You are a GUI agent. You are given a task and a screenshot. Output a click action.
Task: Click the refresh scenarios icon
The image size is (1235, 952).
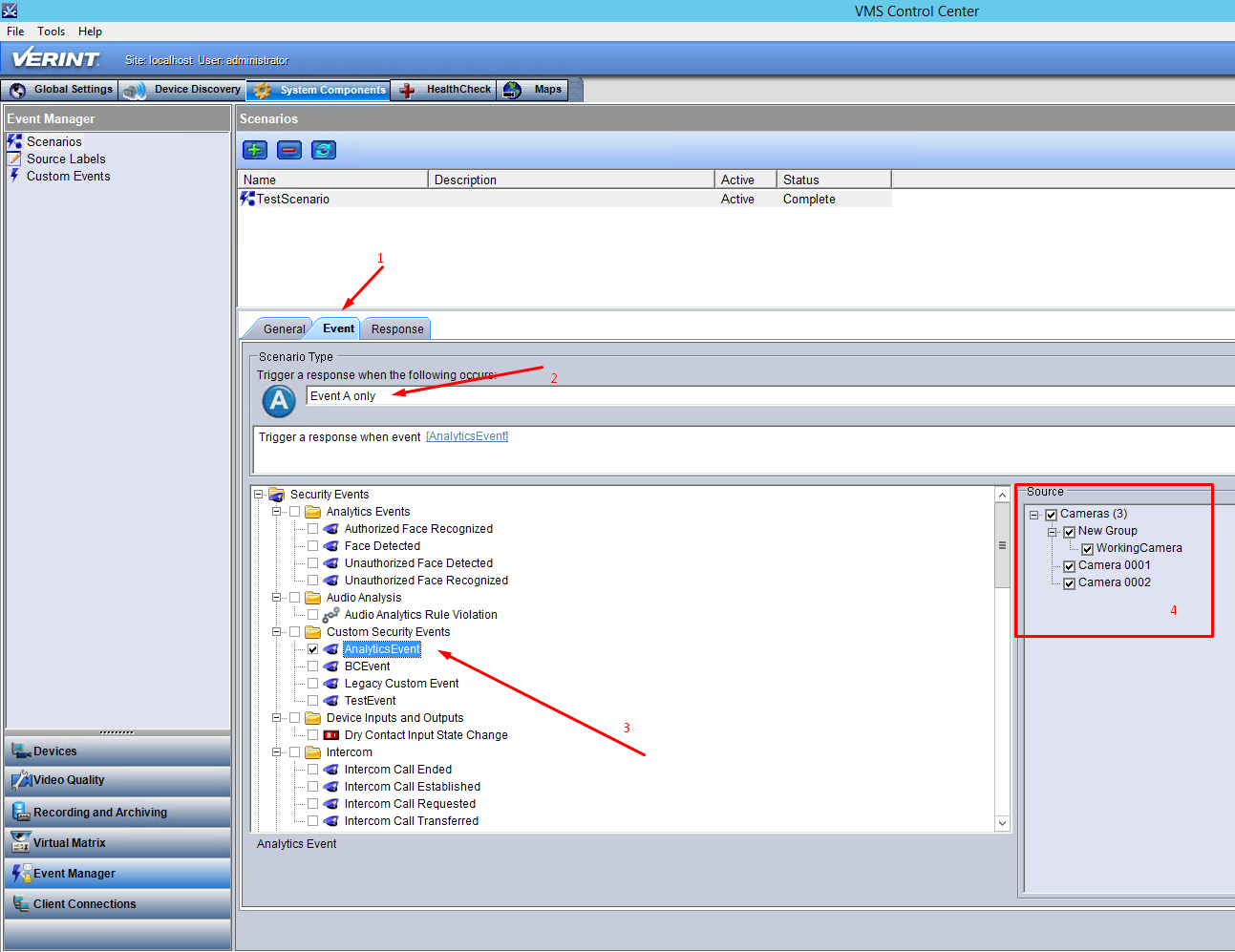click(x=324, y=150)
